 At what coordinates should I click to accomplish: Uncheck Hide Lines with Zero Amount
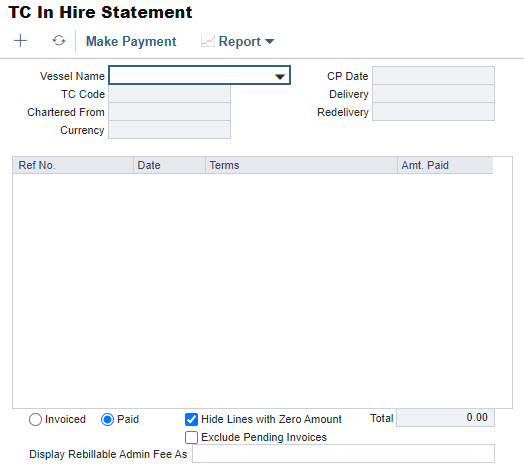[x=191, y=419]
